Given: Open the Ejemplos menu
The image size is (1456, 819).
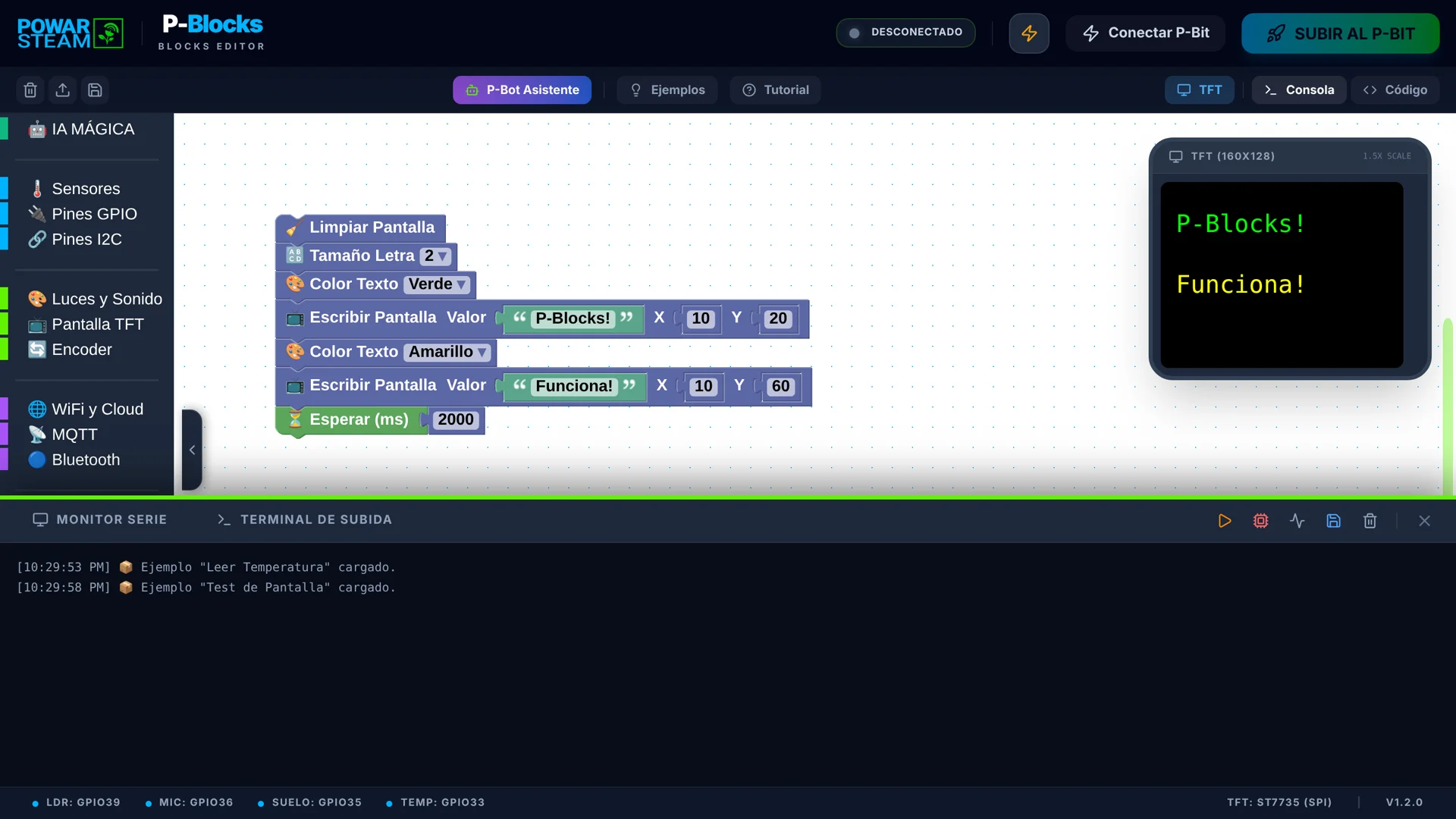Looking at the screenshot, I should pos(667,90).
